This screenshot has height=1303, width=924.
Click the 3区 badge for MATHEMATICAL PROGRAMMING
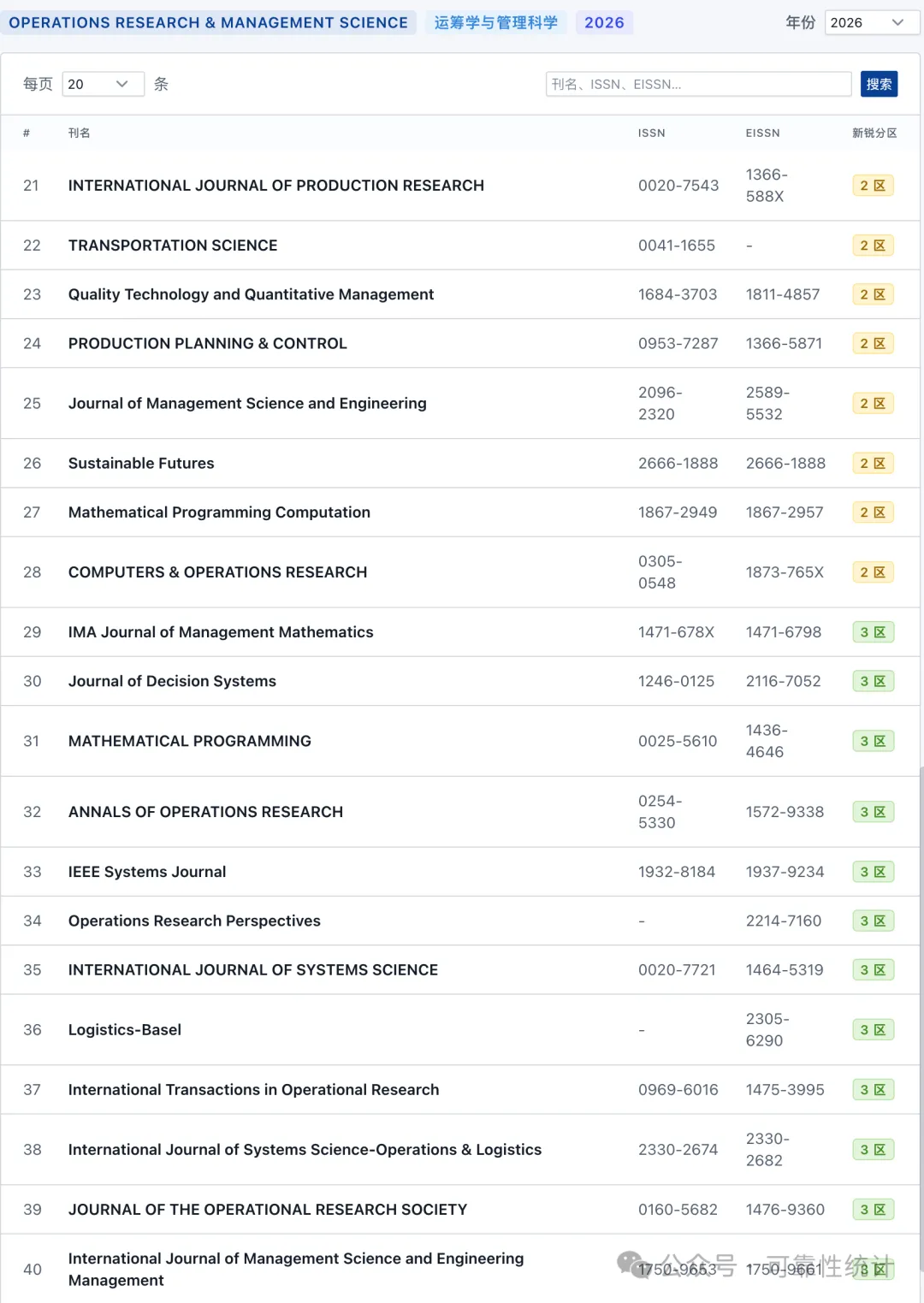point(874,741)
